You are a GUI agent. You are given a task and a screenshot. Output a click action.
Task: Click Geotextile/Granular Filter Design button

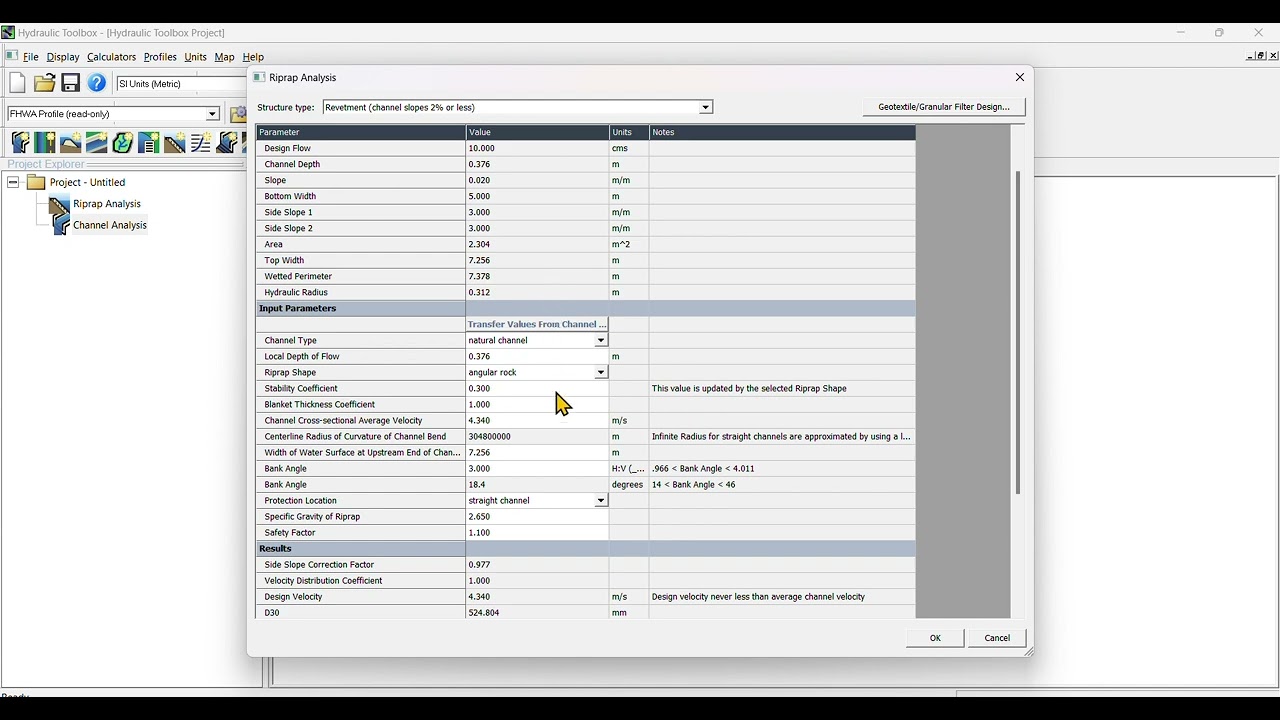click(x=944, y=107)
